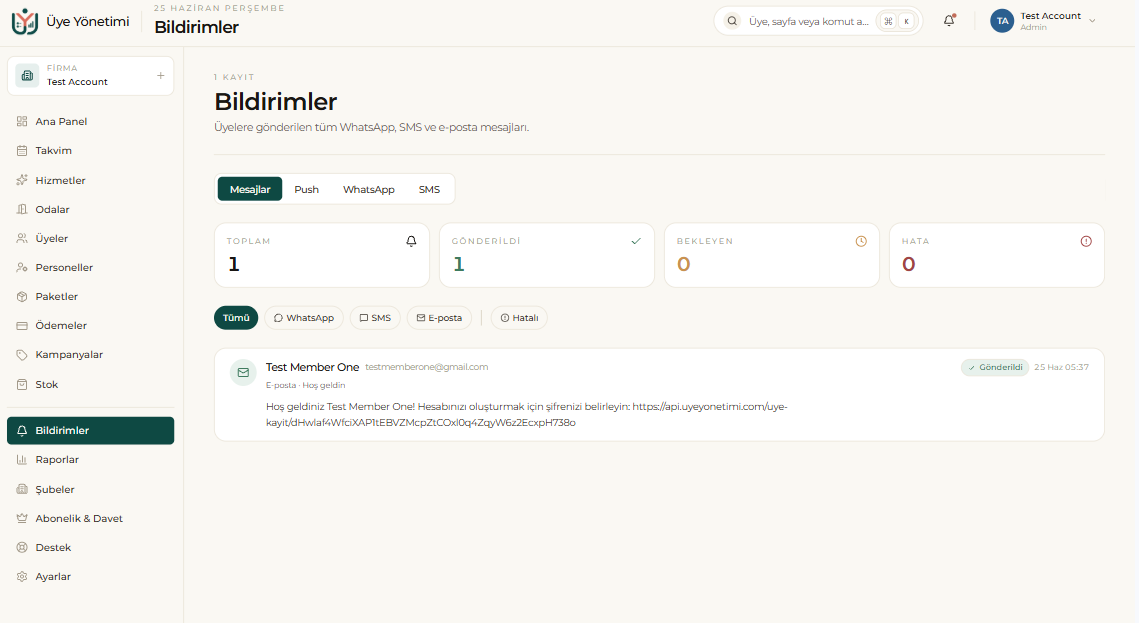Click the Test Member One name
The height and width of the screenshot is (623, 1139).
(312, 367)
